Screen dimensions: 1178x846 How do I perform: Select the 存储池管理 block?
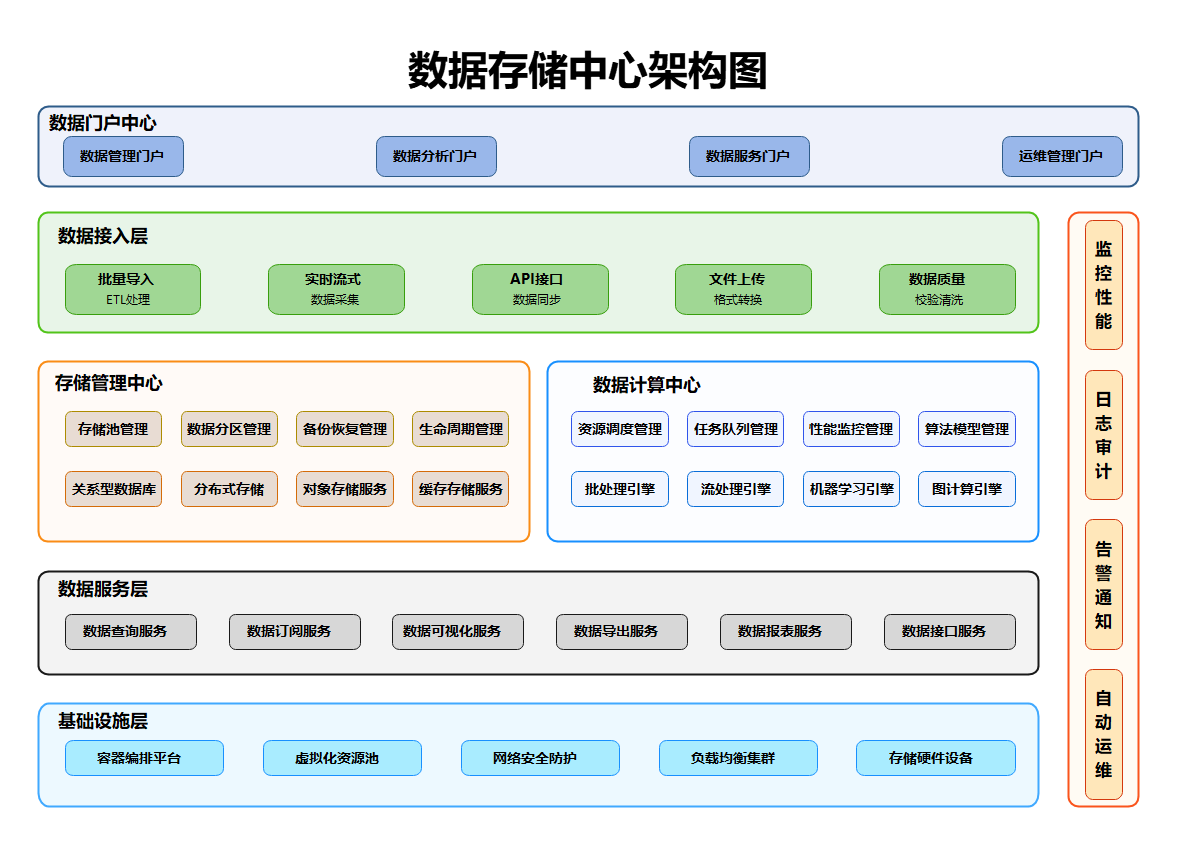[x=113, y=429]
